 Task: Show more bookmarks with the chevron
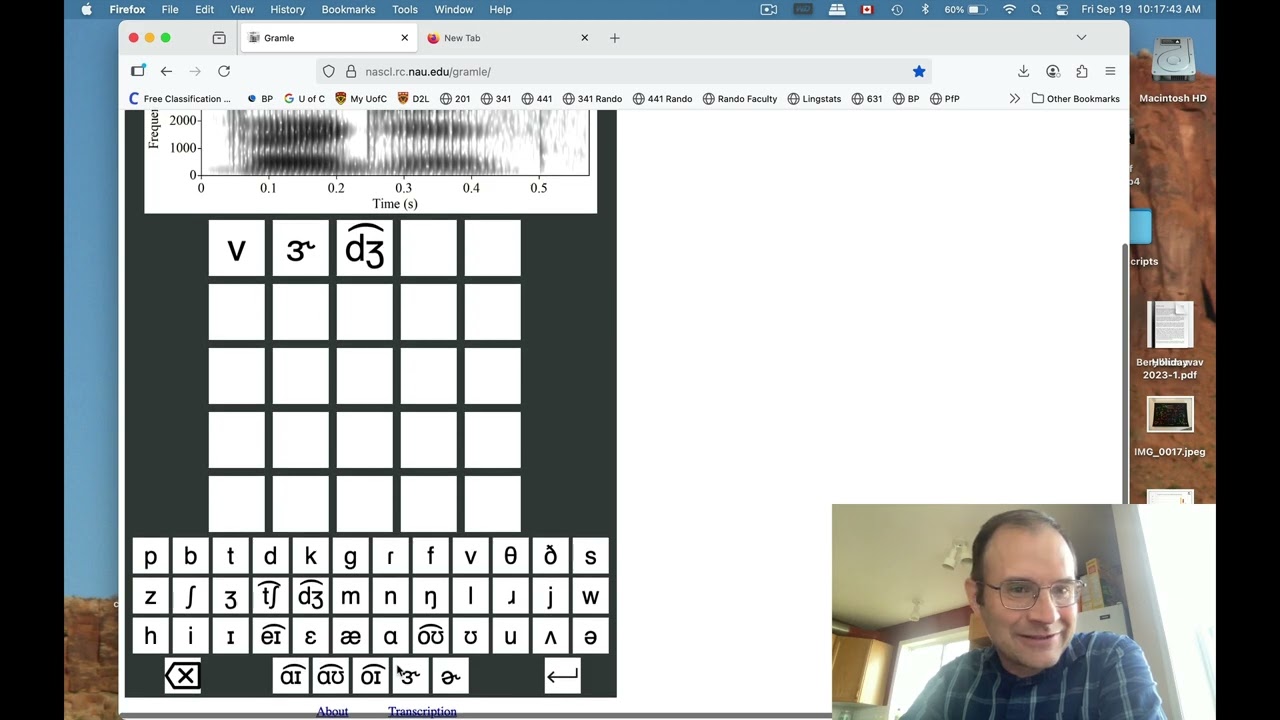(x=1014, y=98)
